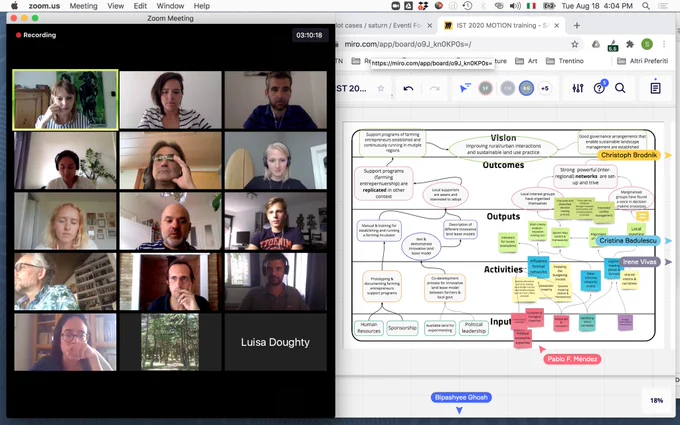Select the forest picture participant tile
Screen dimensions: 680x425
[x=170, y=342]
